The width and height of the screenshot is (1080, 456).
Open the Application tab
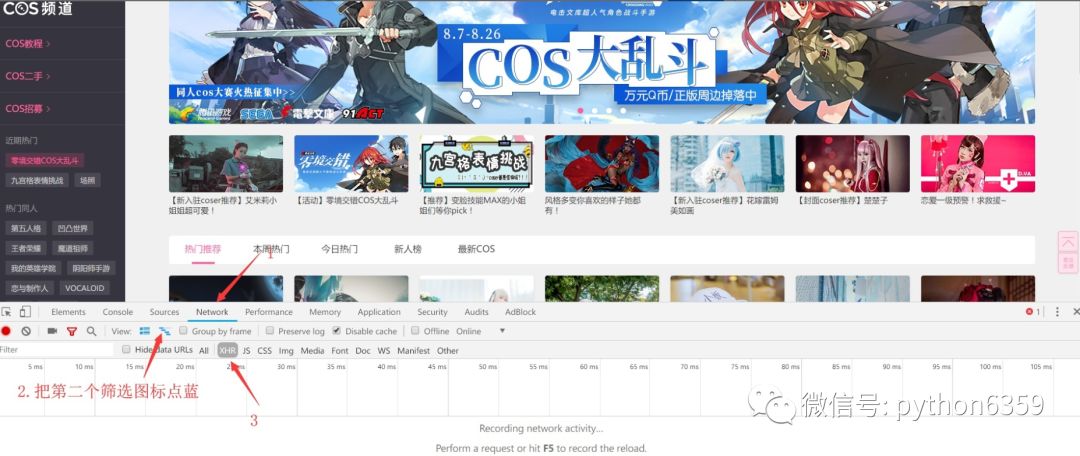pos(379,312)
